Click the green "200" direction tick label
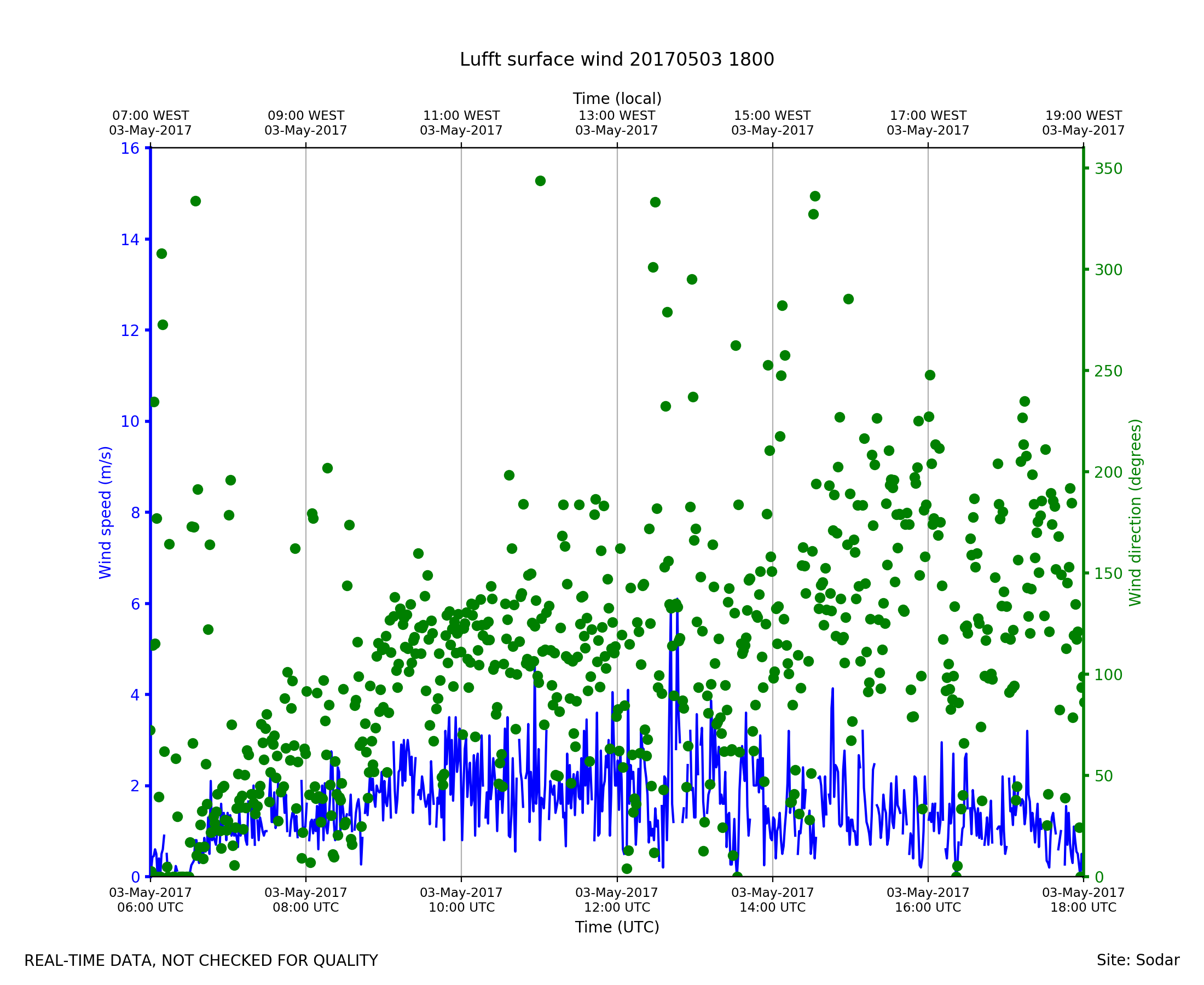 1109,473
